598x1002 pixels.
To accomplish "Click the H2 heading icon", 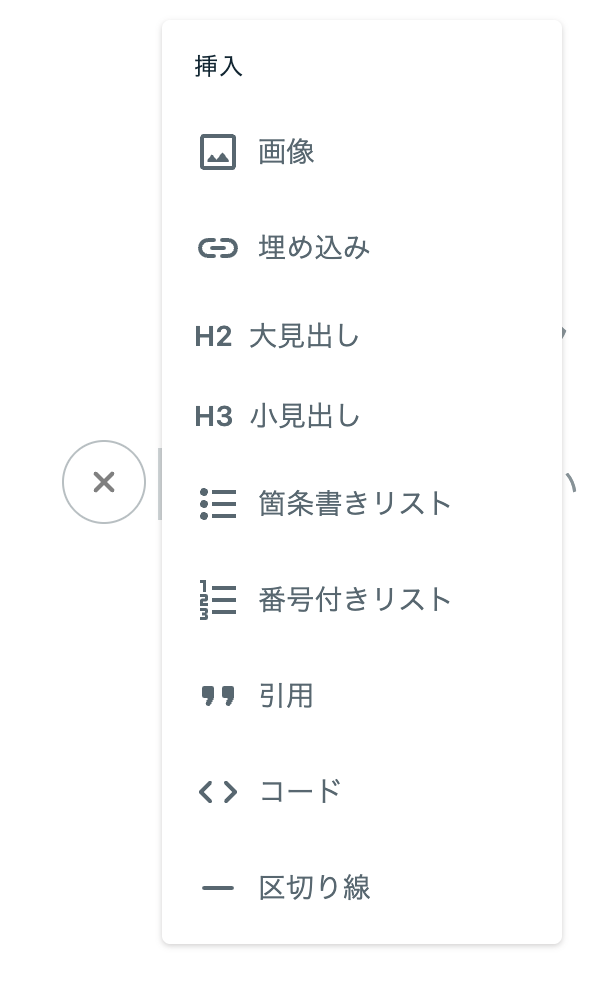I will pyautogui.click(x=213, y=336).
